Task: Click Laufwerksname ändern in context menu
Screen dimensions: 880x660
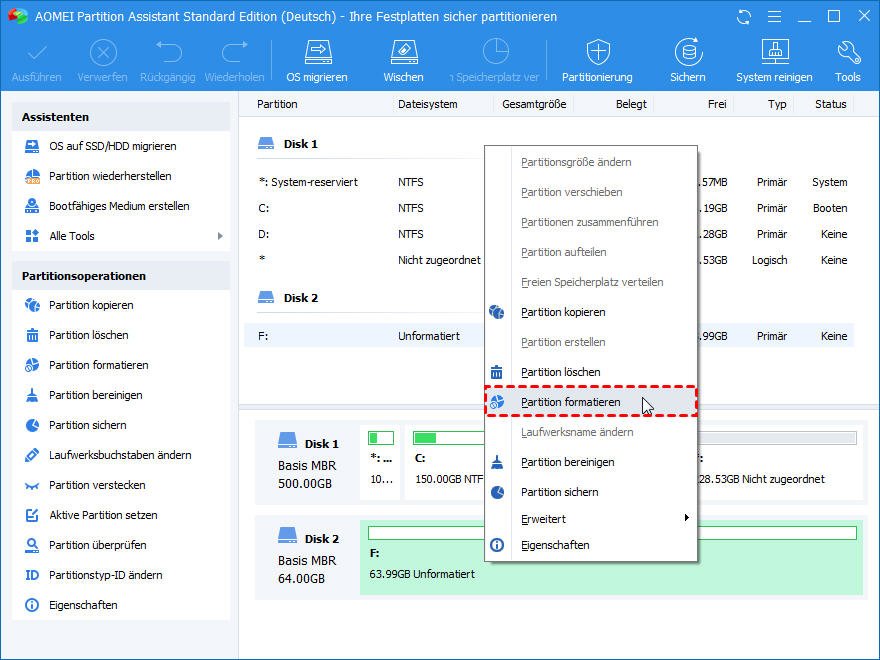Action: click(591, 432)
